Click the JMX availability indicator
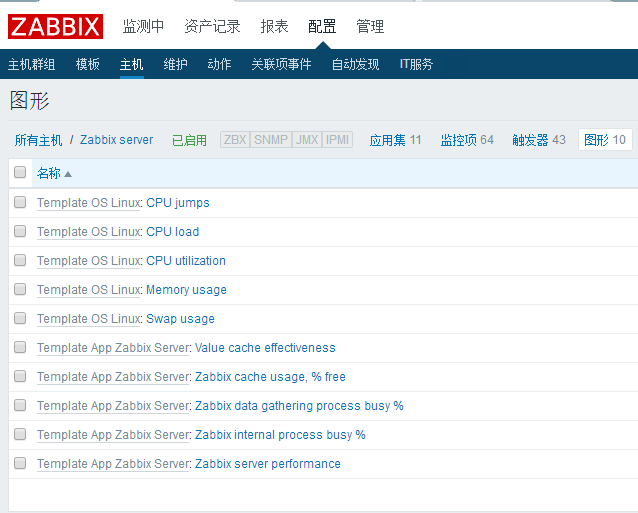638x513 pixels. 307,140
